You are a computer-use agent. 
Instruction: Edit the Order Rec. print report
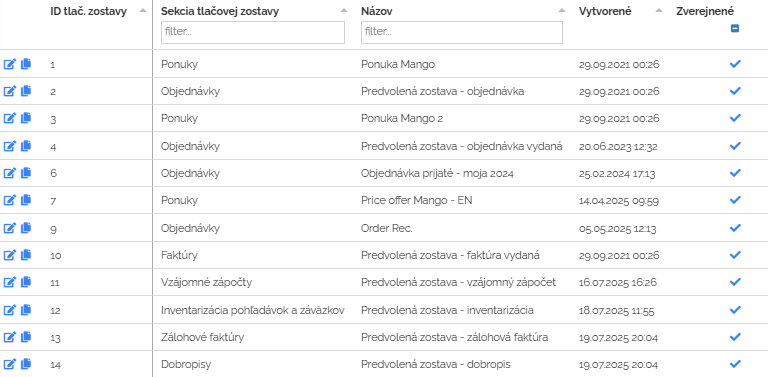coord(9,228)
